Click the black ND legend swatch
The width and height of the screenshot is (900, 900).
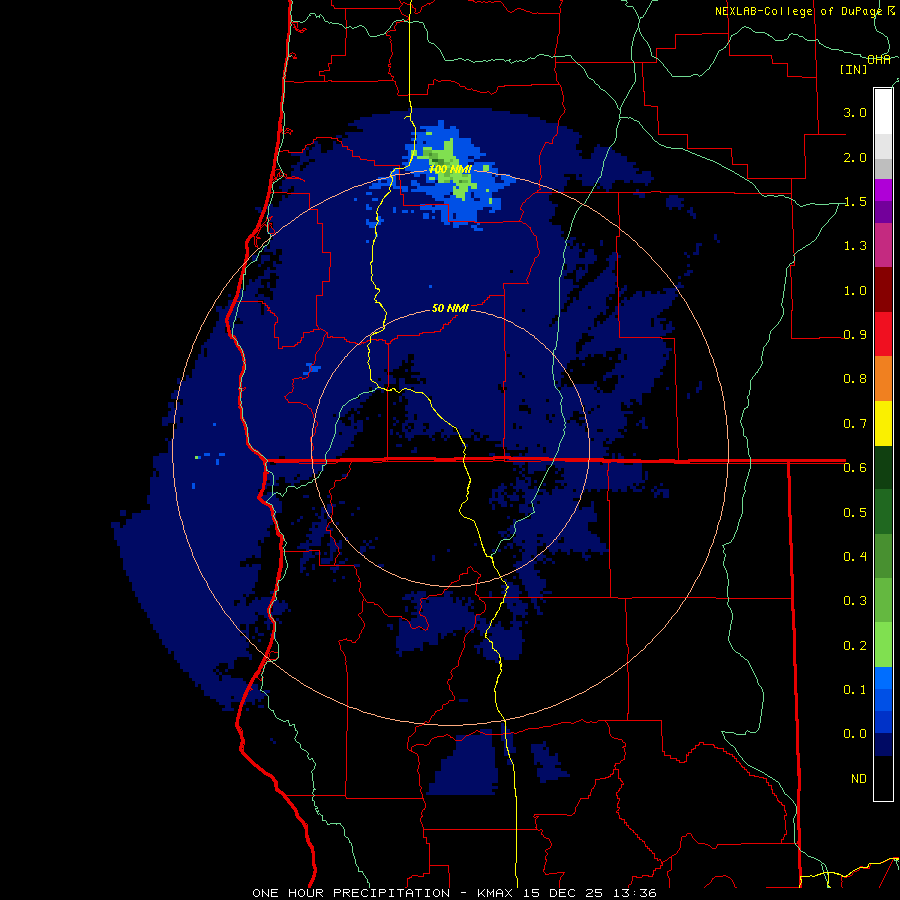pyautogui.click(x=883, y=778)
